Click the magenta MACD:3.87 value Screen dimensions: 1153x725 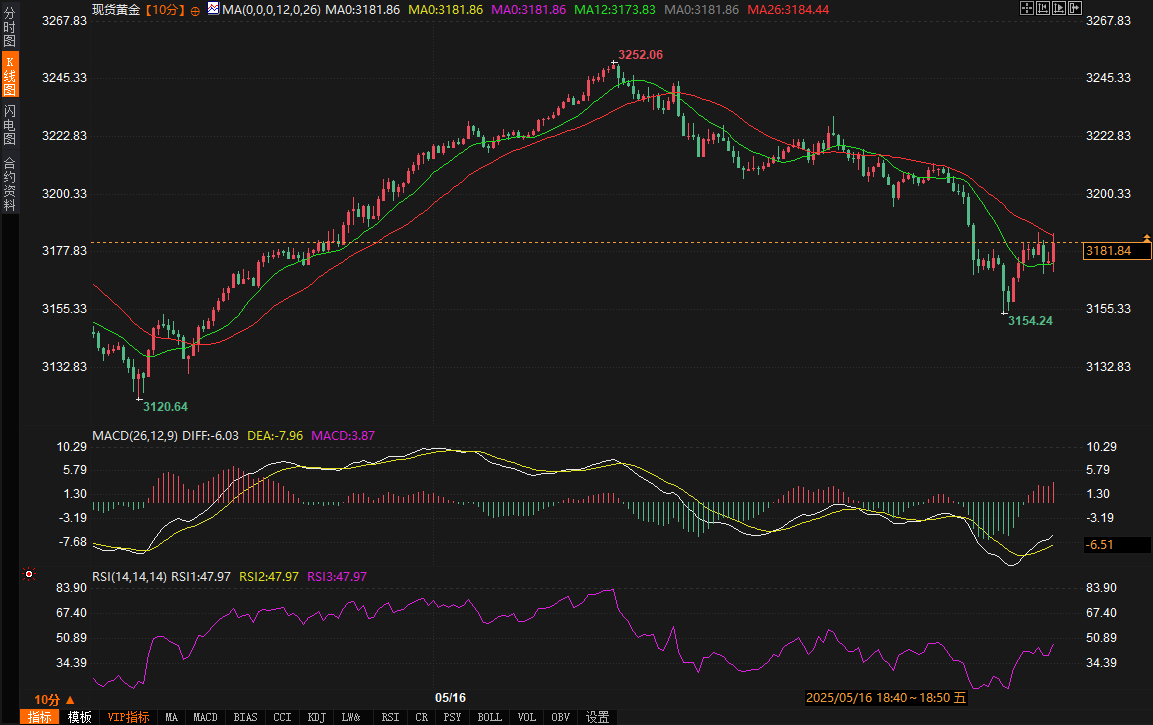pos(343,436)
